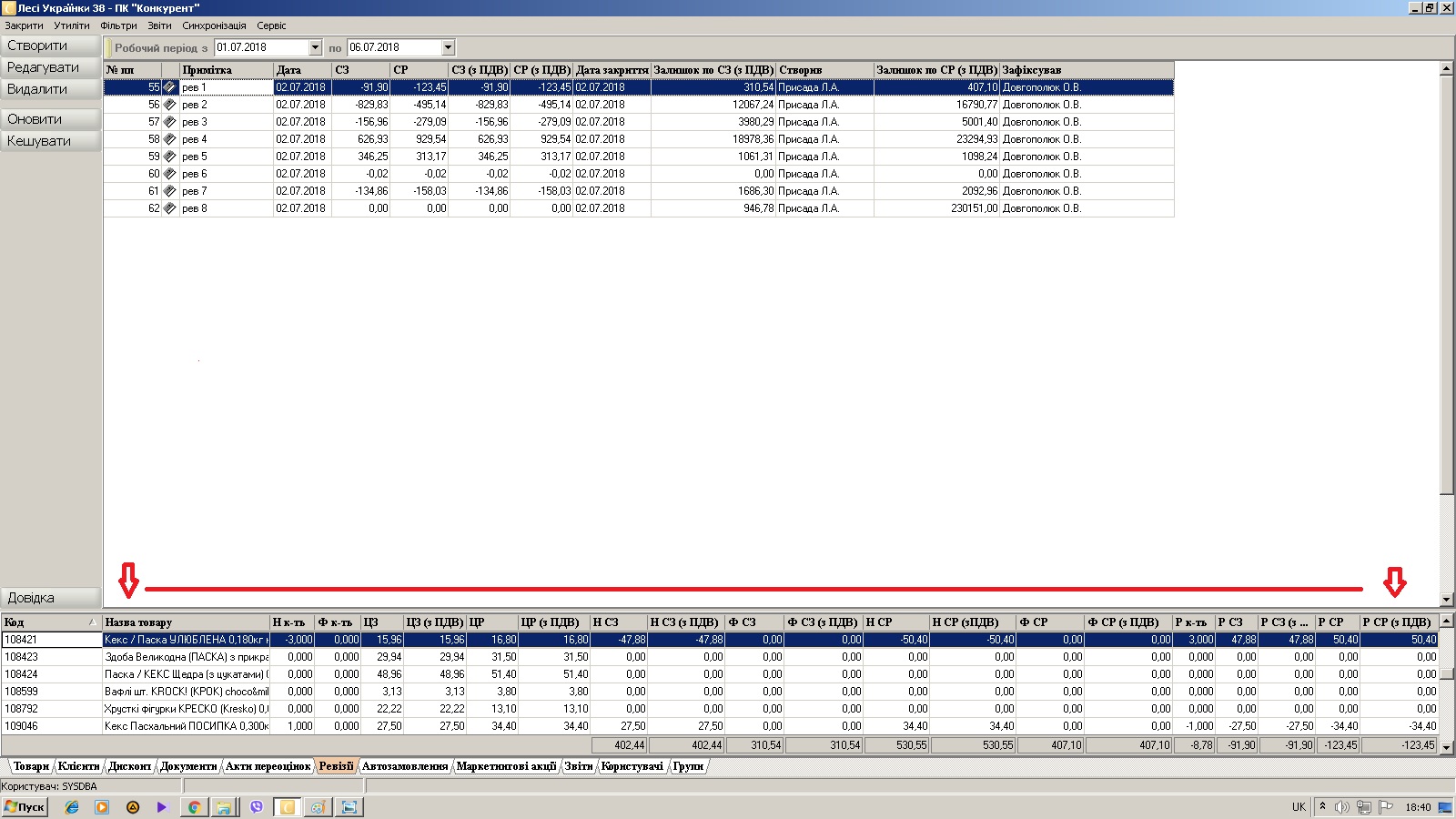Switch to the Акти переоцінок tab
Screen dimensions: 1456x819
click(268, 766)
